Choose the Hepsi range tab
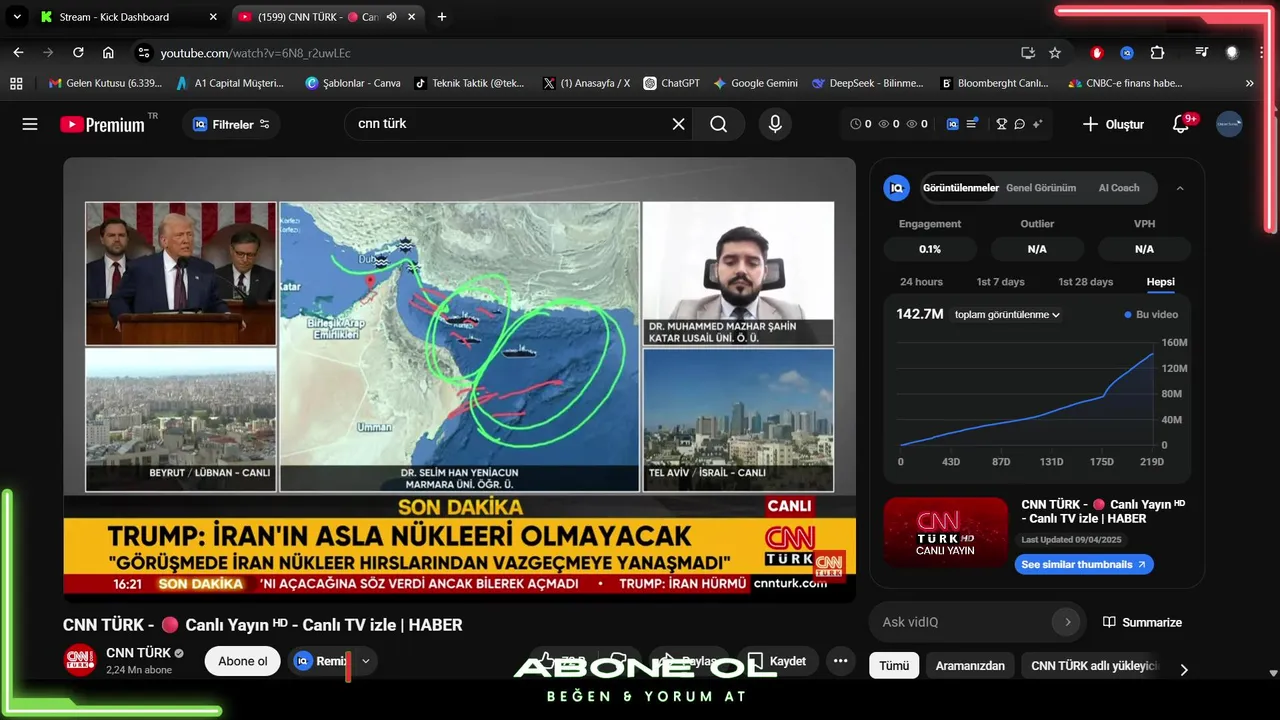 (1160, 282)
